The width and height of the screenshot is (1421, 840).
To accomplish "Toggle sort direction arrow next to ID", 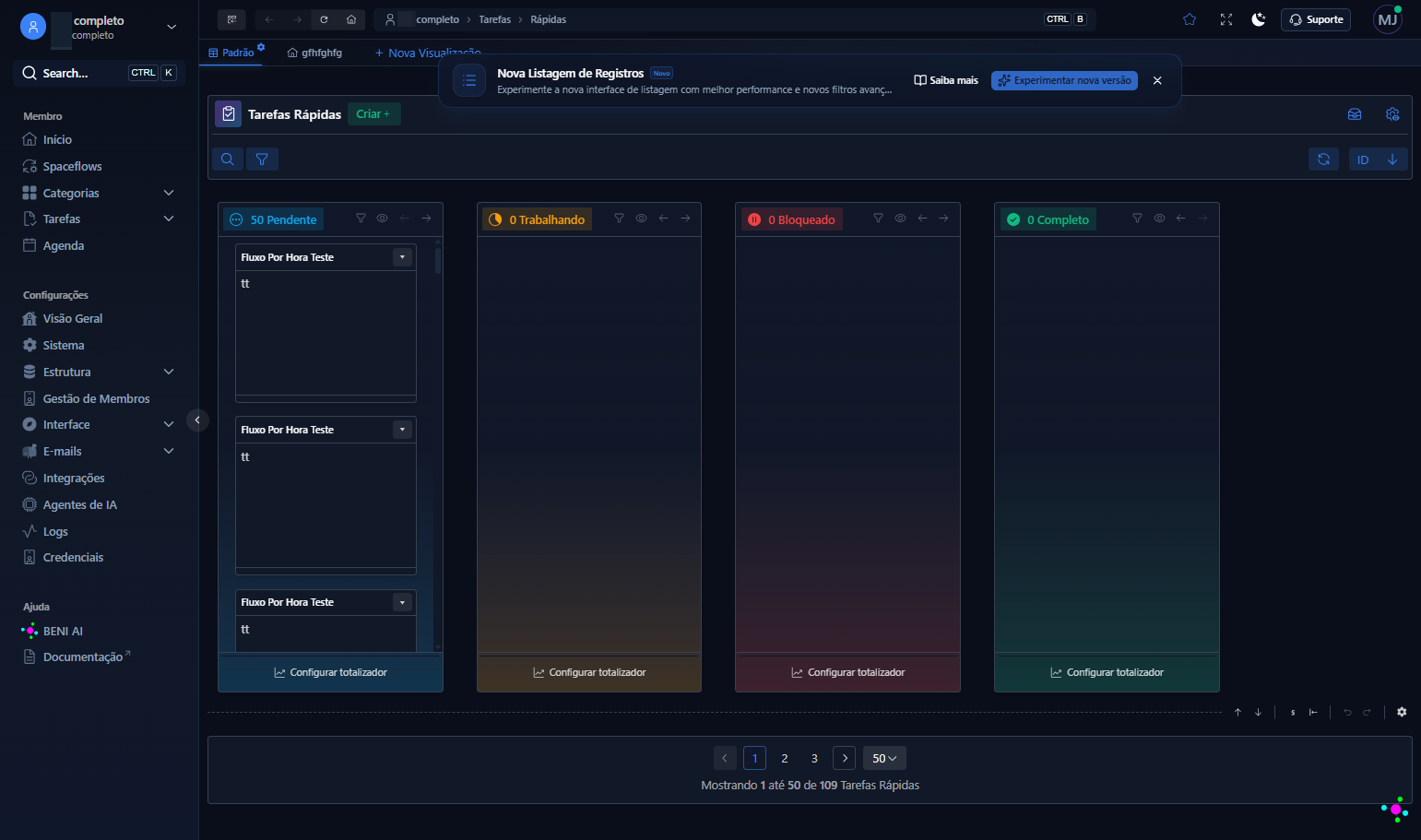I will click(x=1392, y=160).
